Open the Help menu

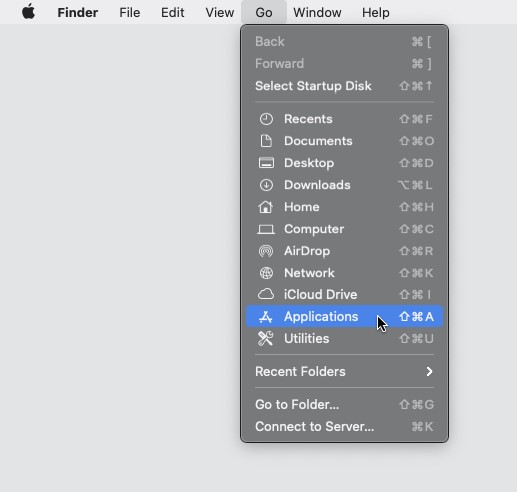tap(376, 12)
